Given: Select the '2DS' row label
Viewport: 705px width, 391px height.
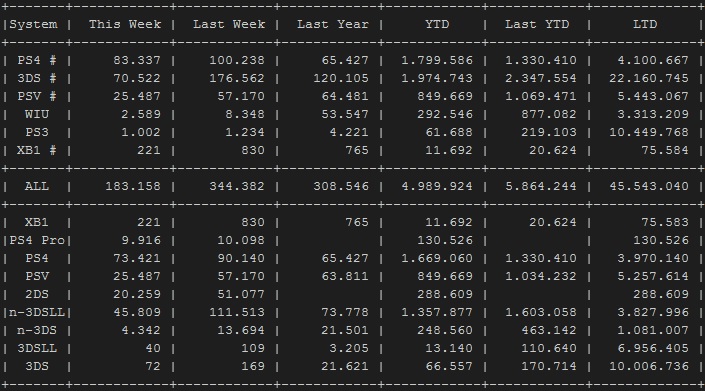Looking at the screenshot, I should pos(37,294).
